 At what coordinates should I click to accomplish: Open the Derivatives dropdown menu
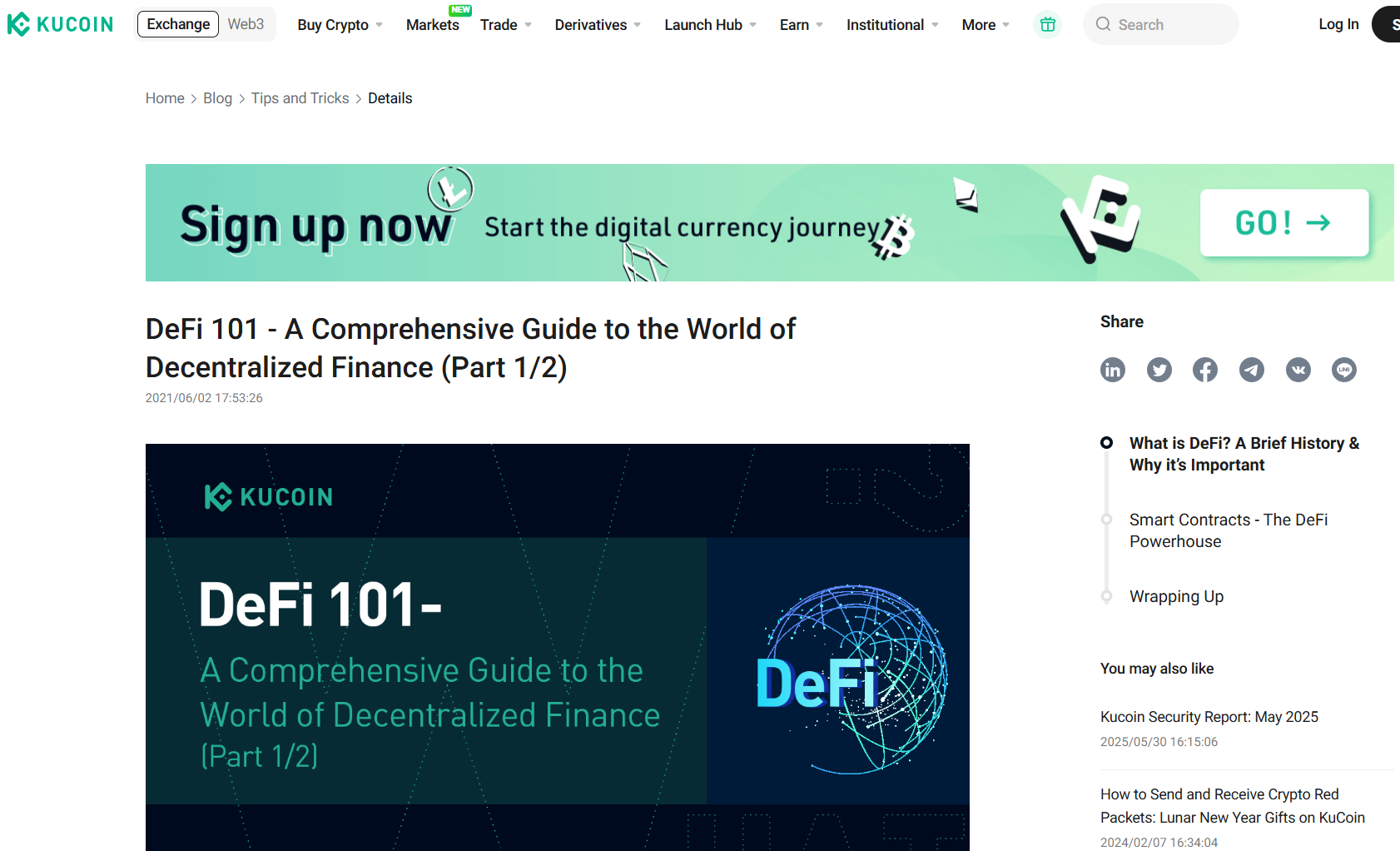[x=597, y=25]
